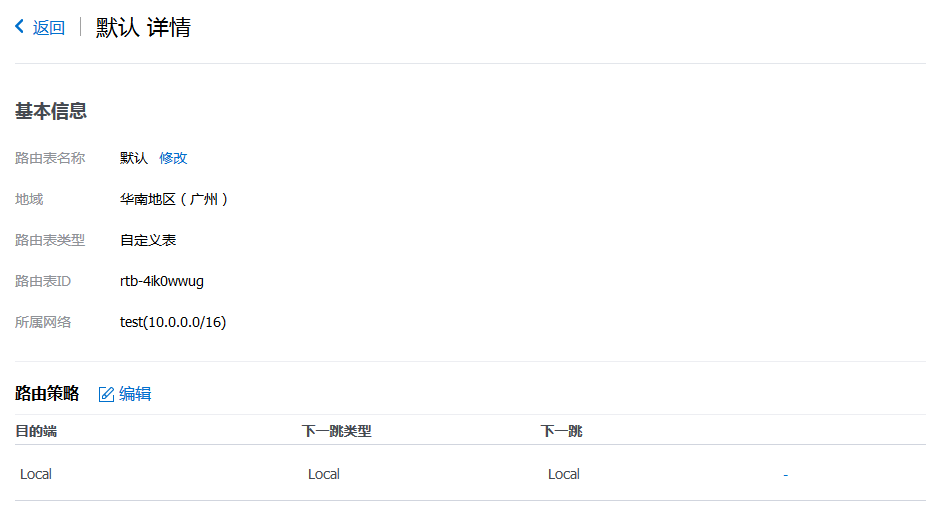This screenshot has width=926, height=513.
Task: Select Local in the 目的端 column
Action: click(36, 474)
